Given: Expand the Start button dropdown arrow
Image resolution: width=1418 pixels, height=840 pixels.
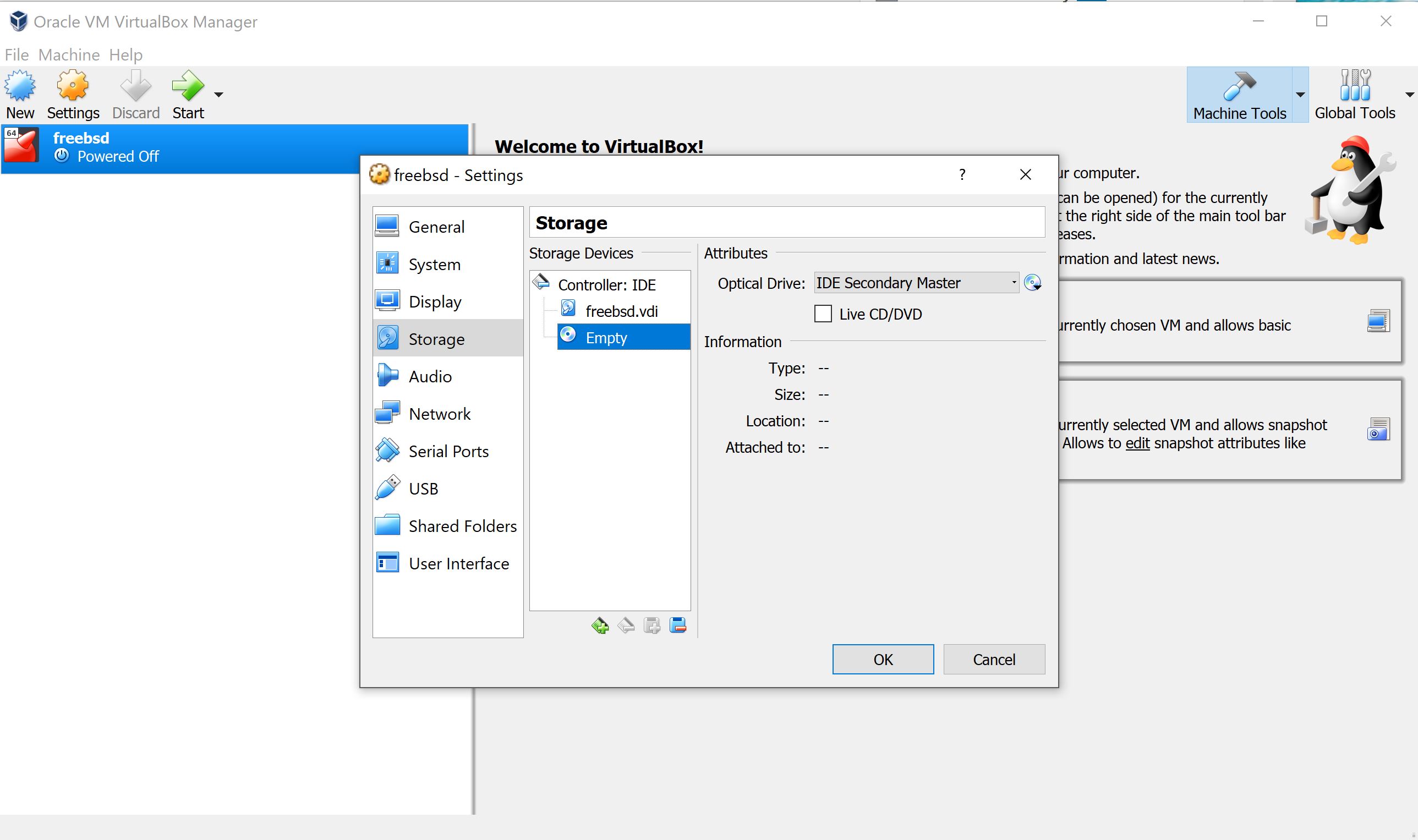Looking at the screenshot, I should click(218, 95).
